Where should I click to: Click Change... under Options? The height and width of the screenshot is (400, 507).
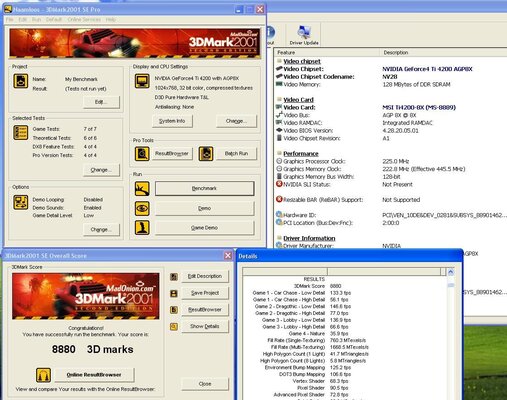tap(101, 230)
